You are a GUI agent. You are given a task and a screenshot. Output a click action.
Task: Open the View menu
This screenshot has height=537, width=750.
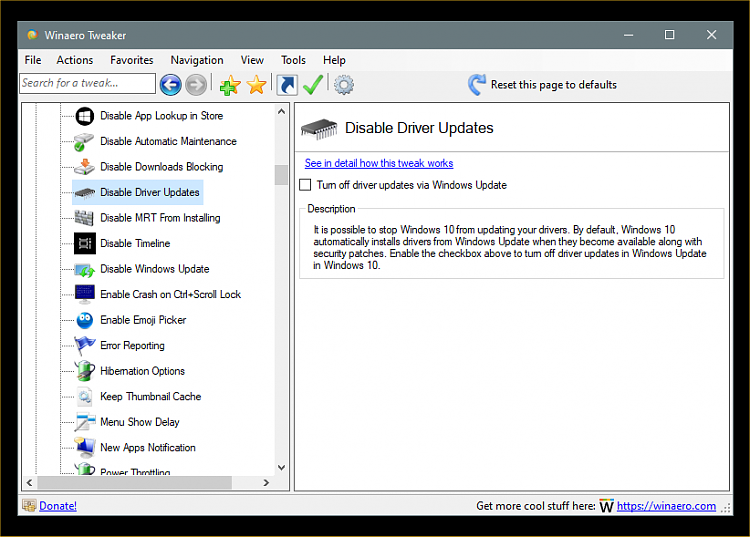[x=252, y=60]
